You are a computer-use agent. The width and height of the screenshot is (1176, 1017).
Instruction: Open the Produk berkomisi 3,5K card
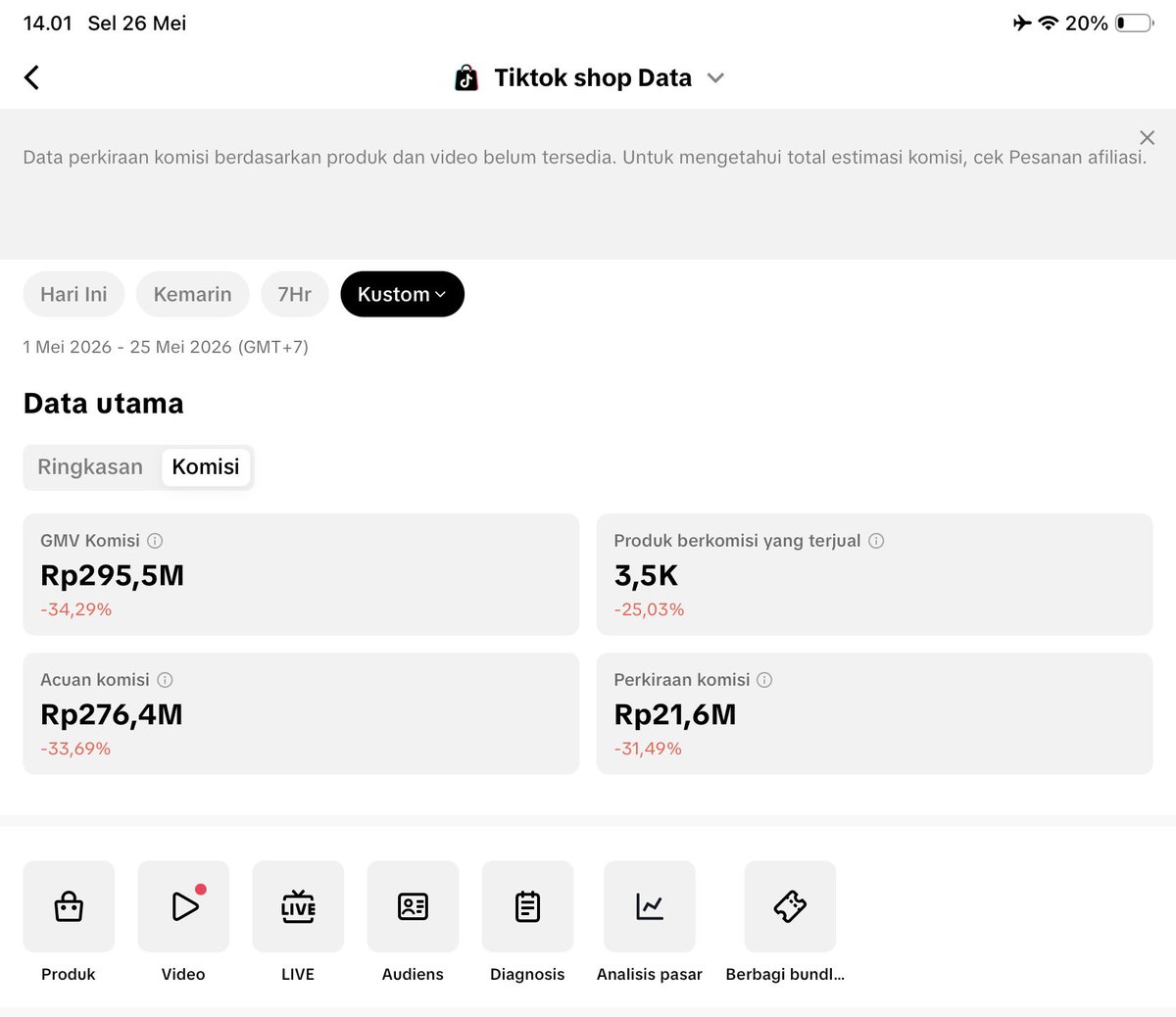tap(874, 574)
